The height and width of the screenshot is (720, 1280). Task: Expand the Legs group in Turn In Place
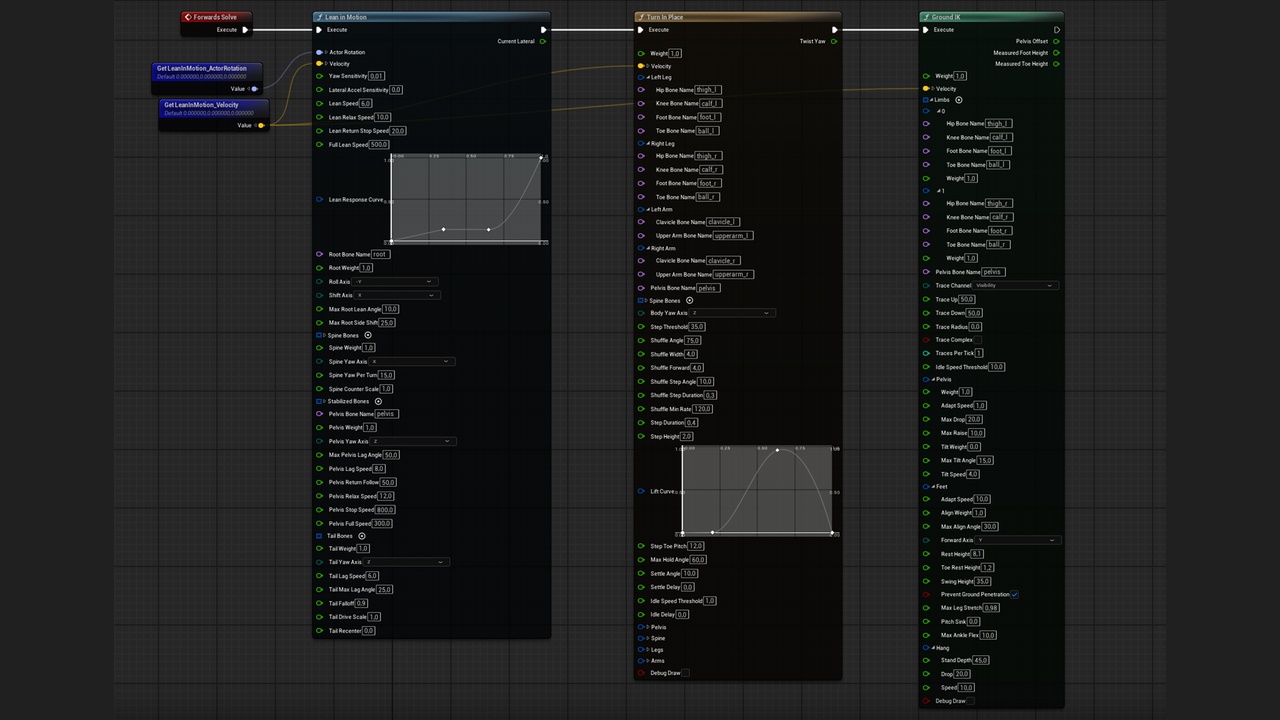click(648, 649)
